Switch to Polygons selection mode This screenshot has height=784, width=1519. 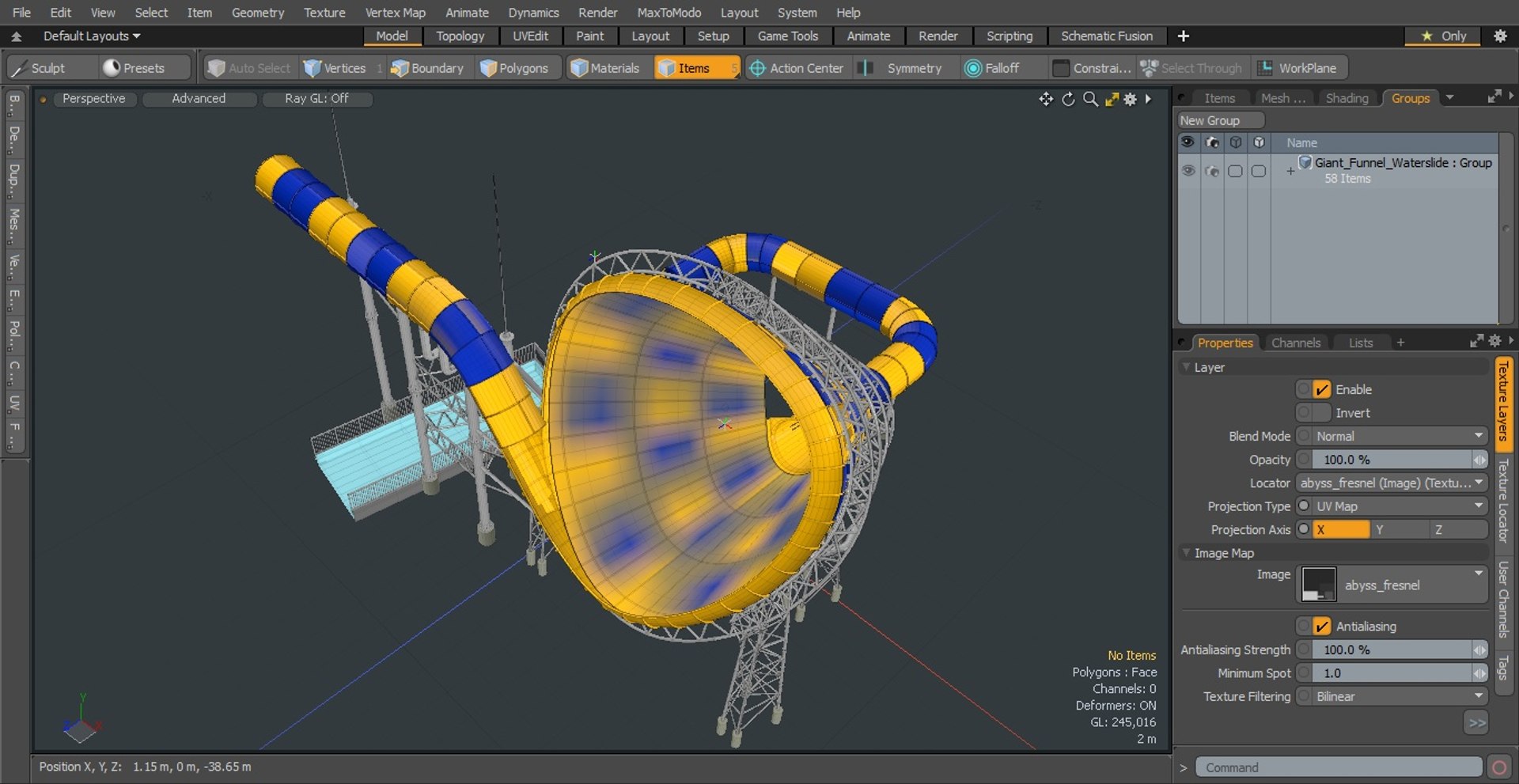(516, 68)
